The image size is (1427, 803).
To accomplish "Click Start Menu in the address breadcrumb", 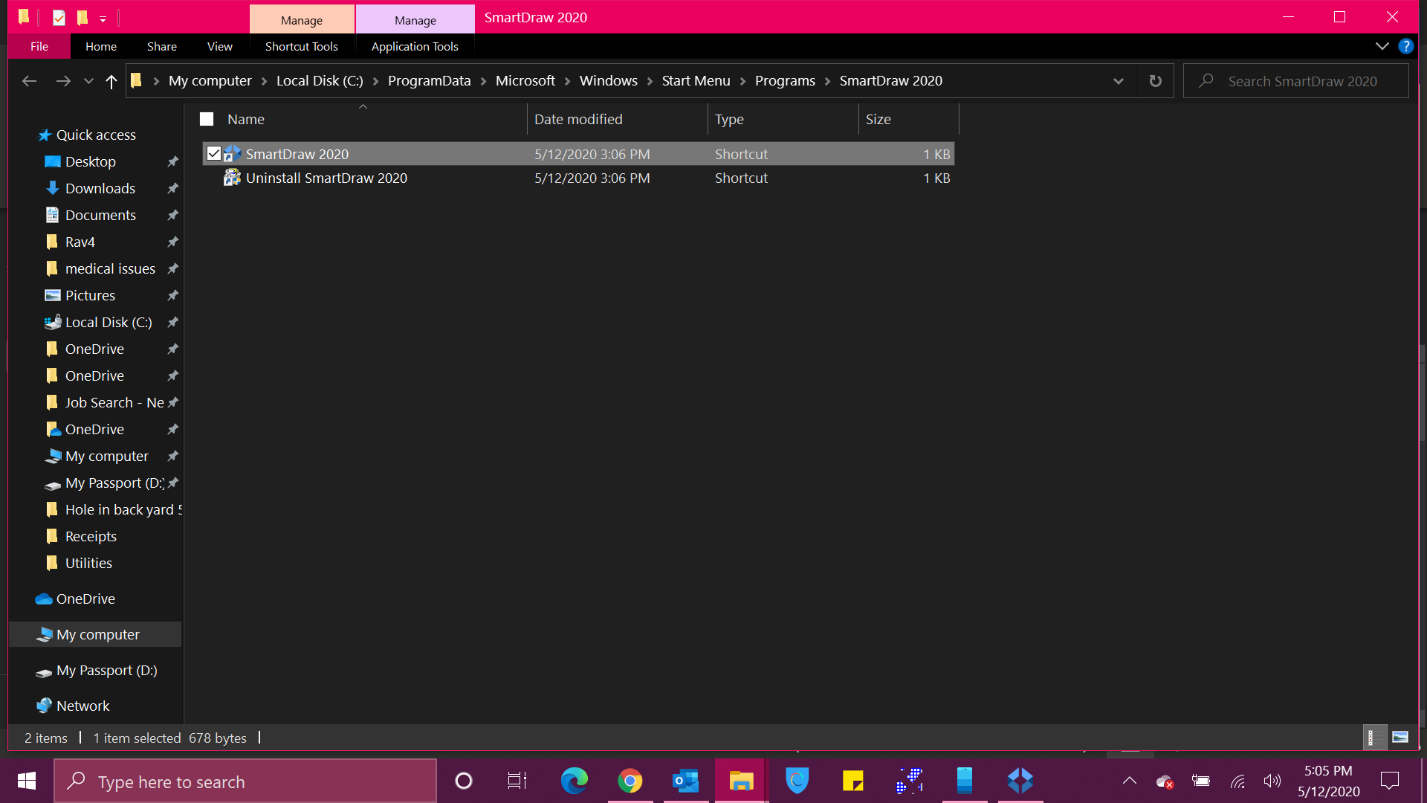I will click(x=696, y=81).
